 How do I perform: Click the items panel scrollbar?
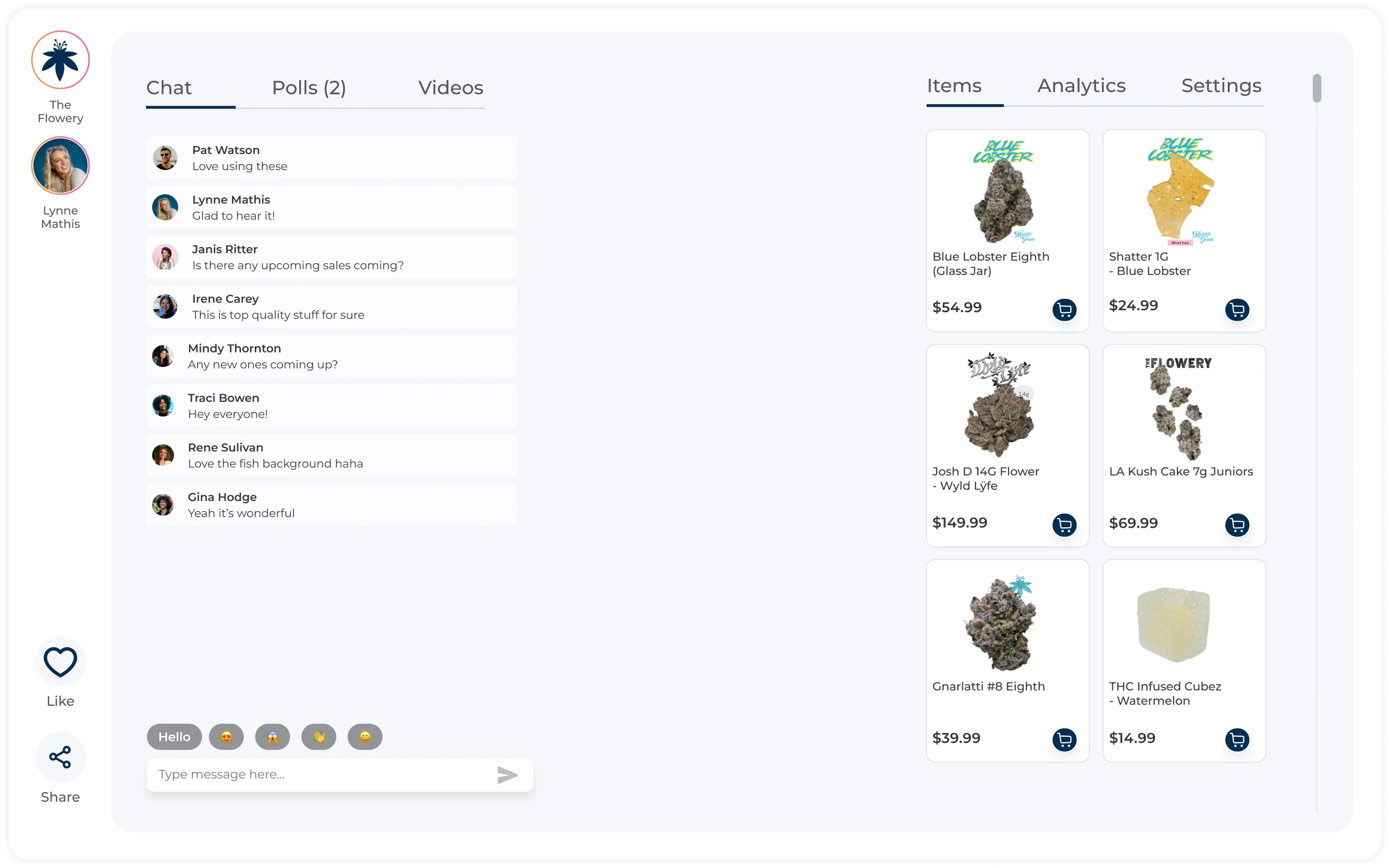click(1317, 88)
